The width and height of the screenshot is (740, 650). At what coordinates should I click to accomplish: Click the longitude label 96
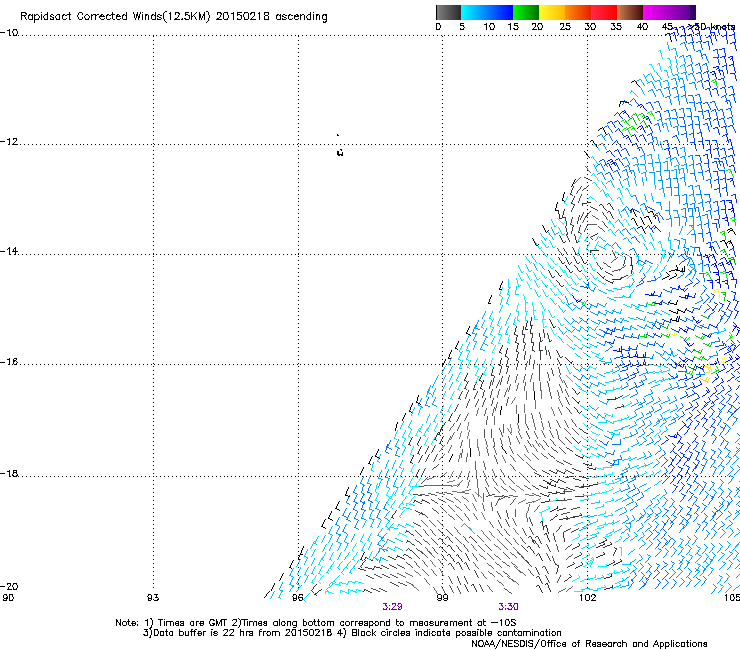coord(297,598)
